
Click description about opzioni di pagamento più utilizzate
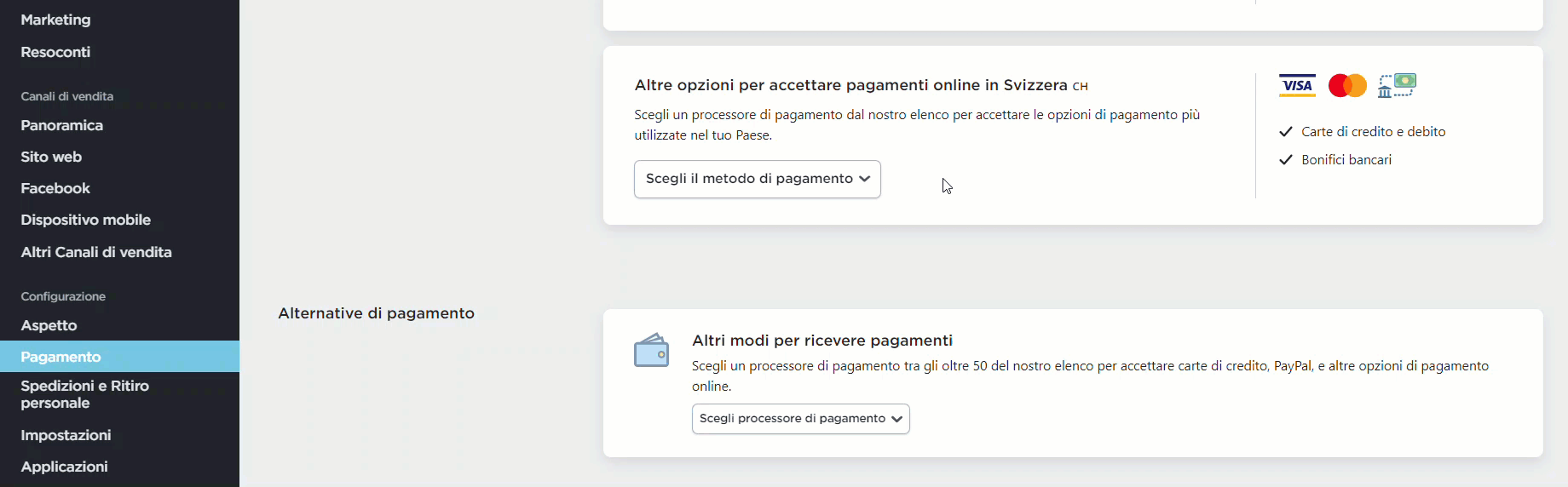tap(917, 125)
